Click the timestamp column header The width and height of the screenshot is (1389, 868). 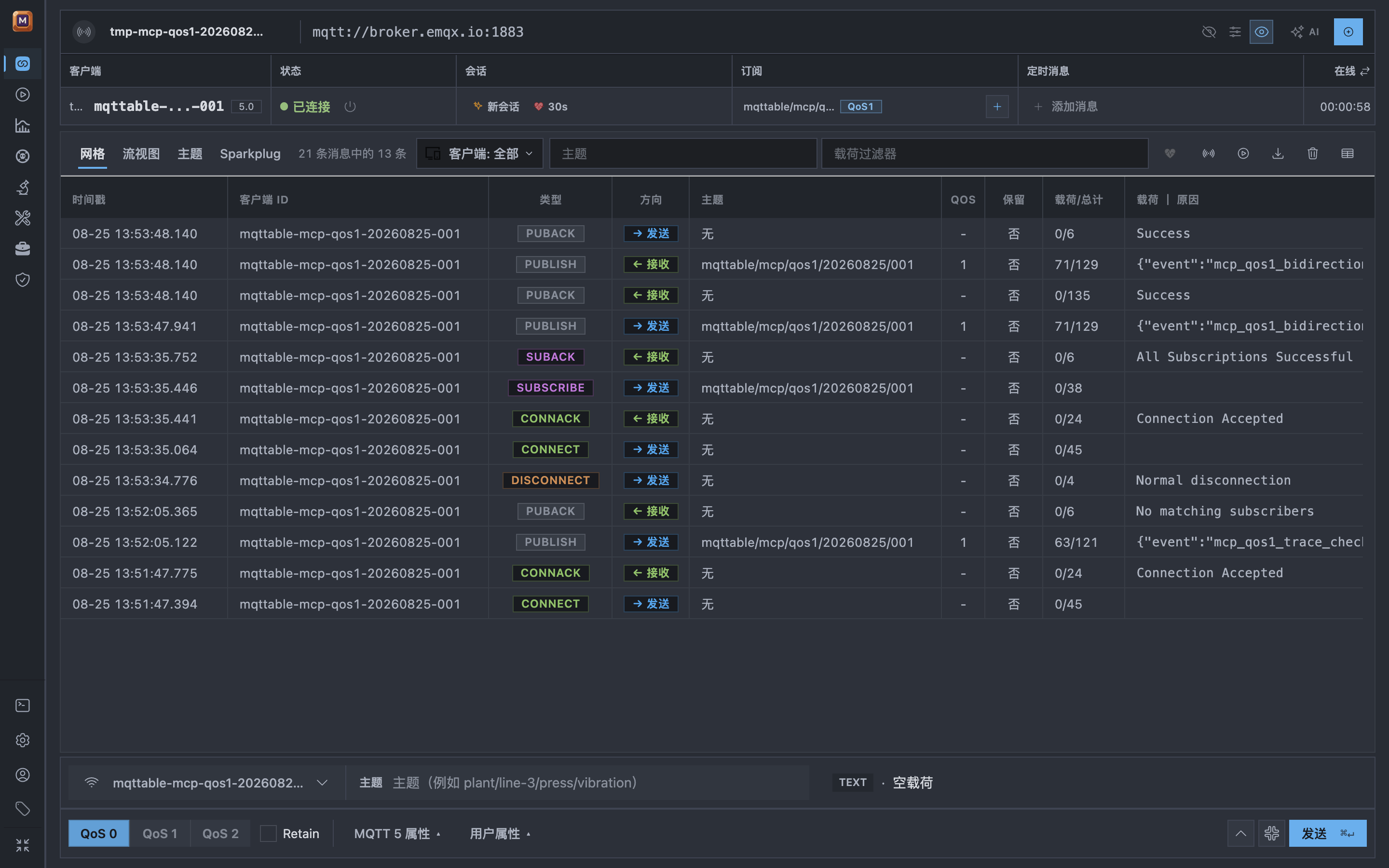pos(89,200)
